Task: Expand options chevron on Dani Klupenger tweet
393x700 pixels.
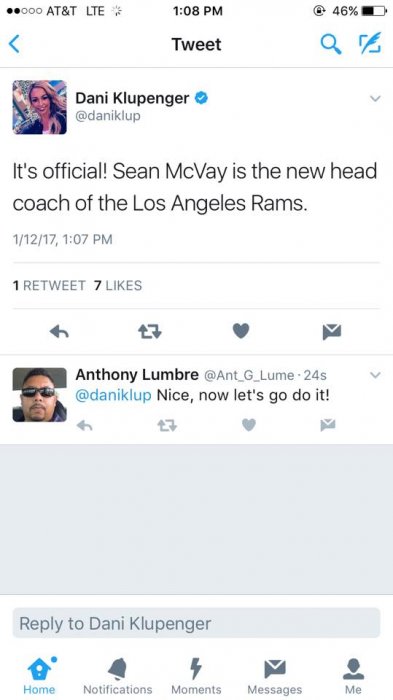Action: [x=376, y=99]
